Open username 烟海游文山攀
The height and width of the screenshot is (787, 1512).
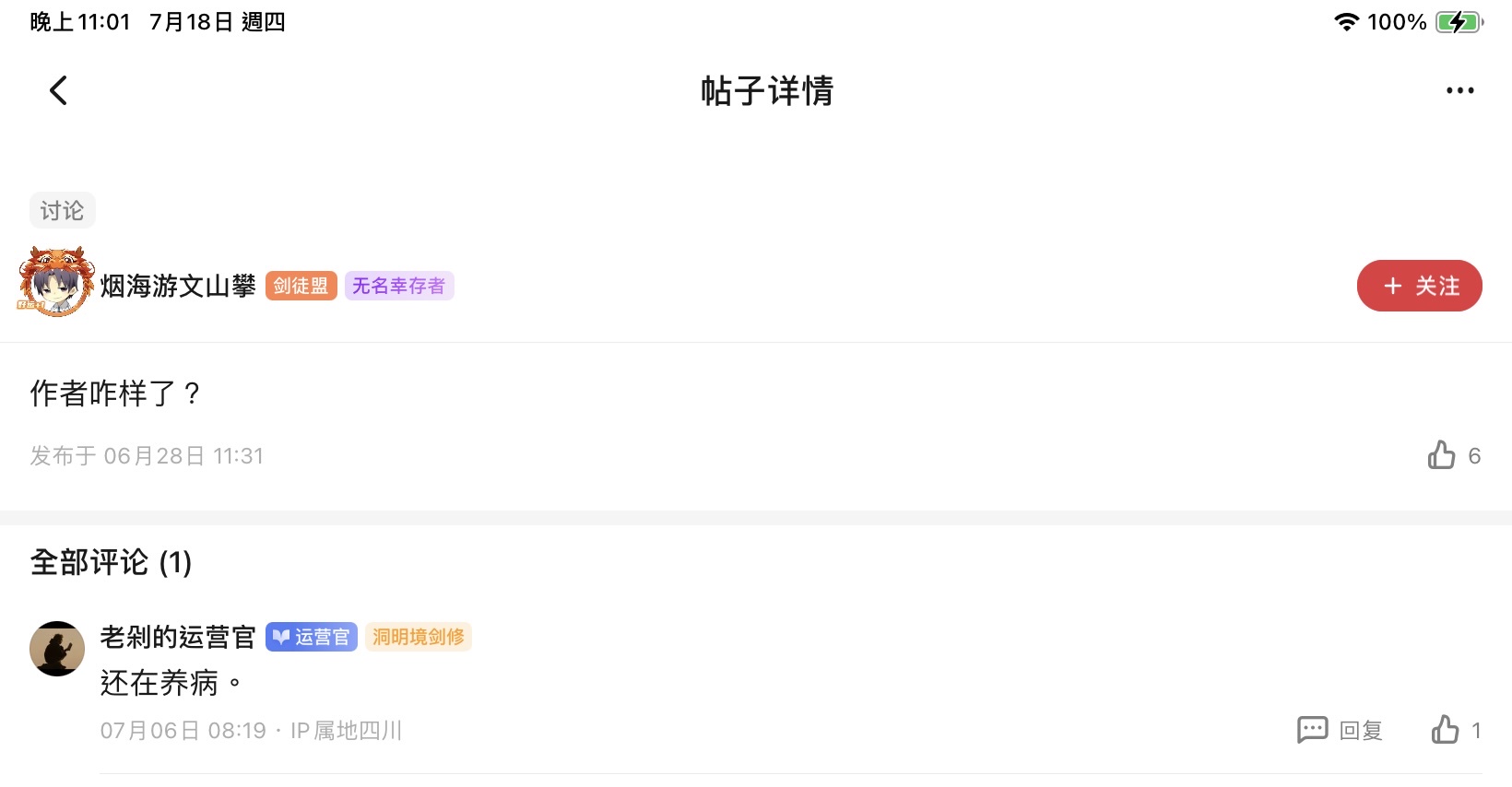pos(178,286)
